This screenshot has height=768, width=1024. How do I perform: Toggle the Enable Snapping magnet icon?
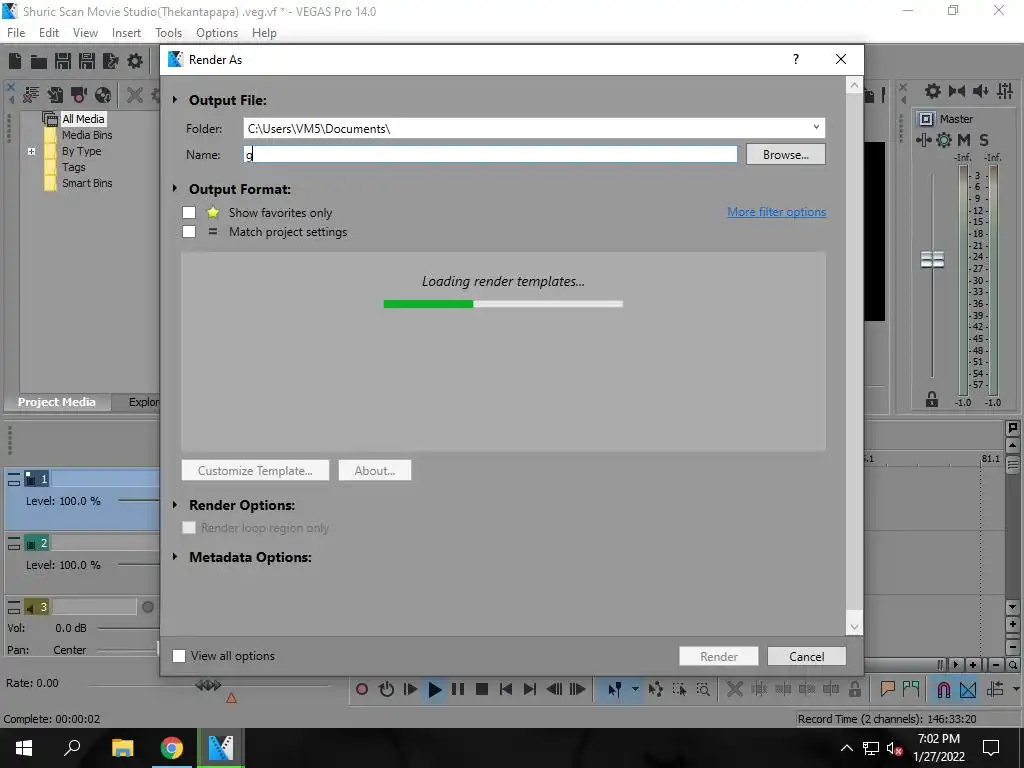pyautogui.click(x=944, y=689)
